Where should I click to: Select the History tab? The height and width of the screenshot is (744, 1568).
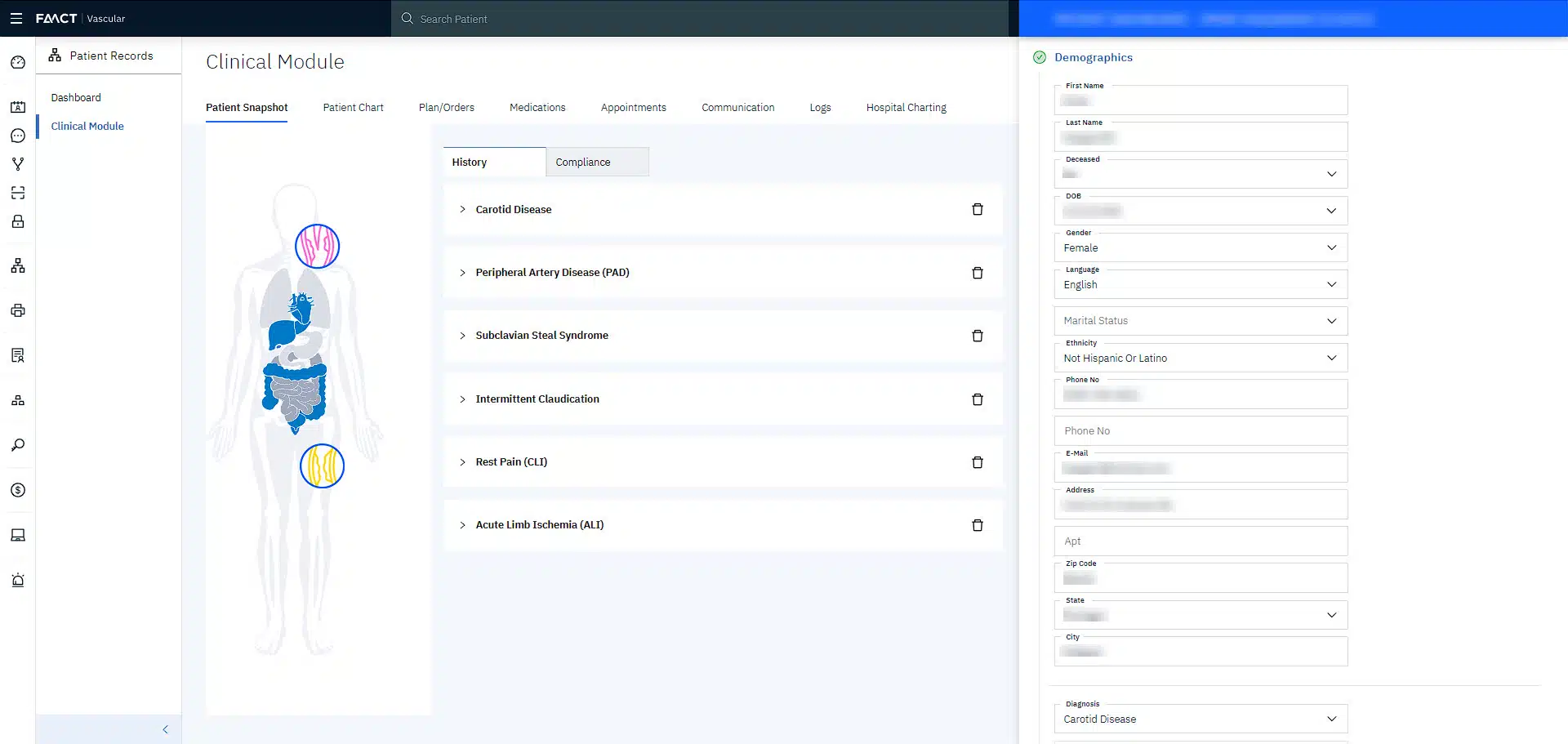click(495, 162)
